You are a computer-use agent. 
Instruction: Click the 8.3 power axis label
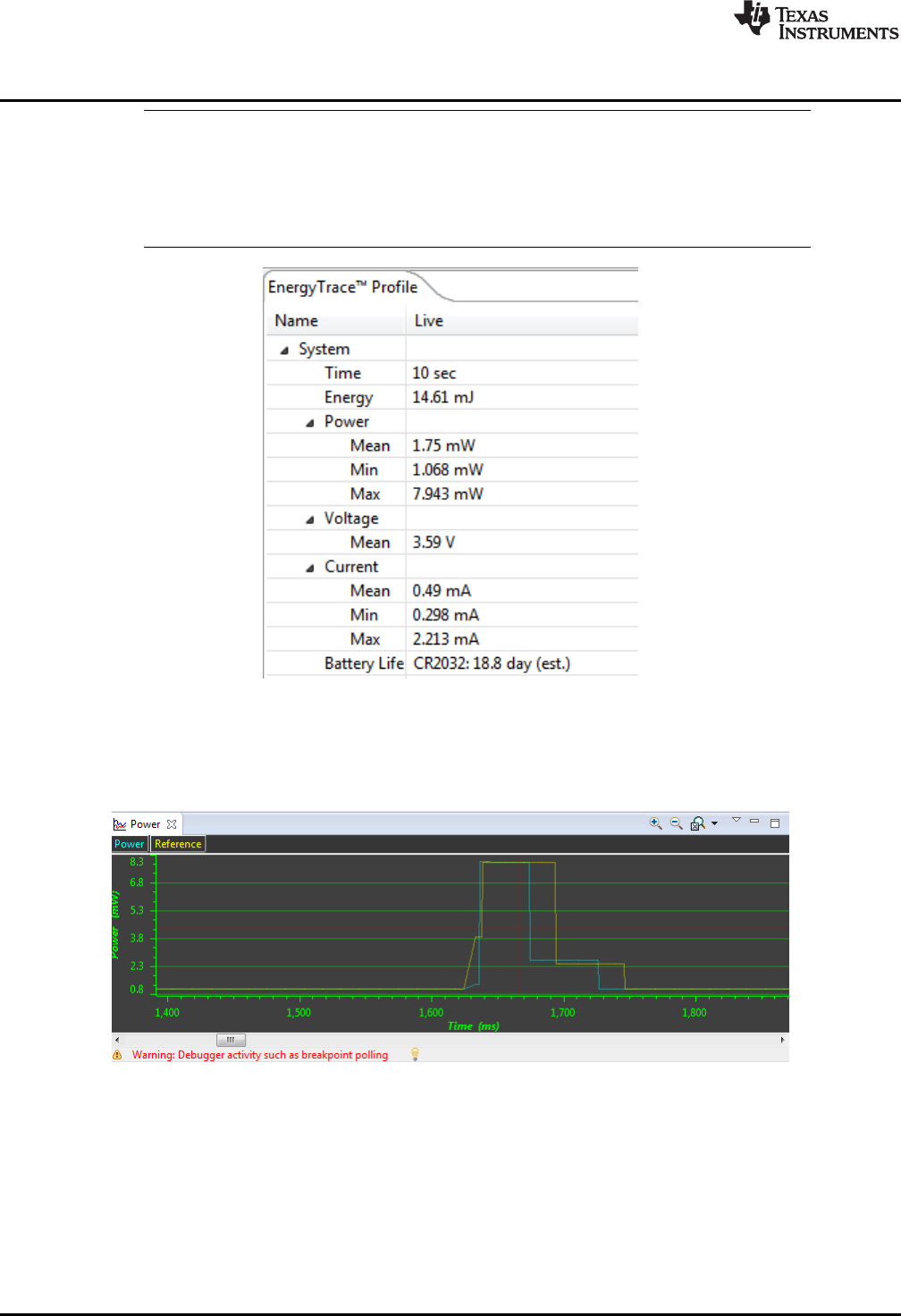pos(137,862)
